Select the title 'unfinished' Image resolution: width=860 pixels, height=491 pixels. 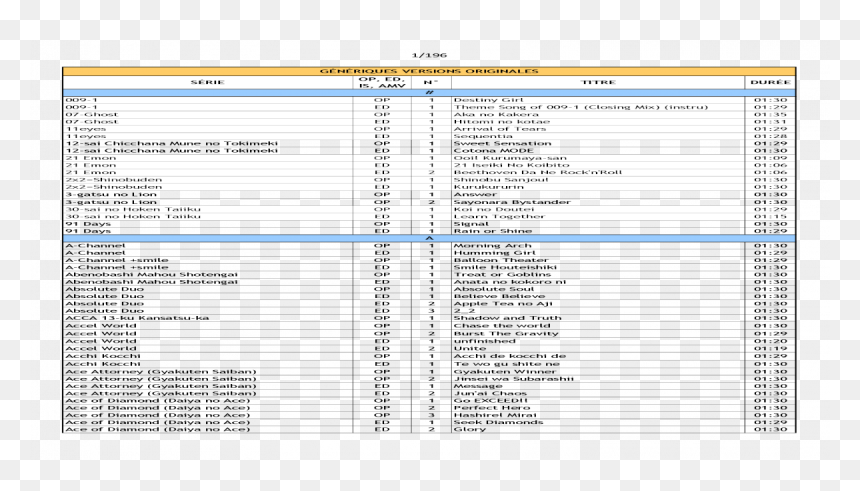click(x=484, y=341)
